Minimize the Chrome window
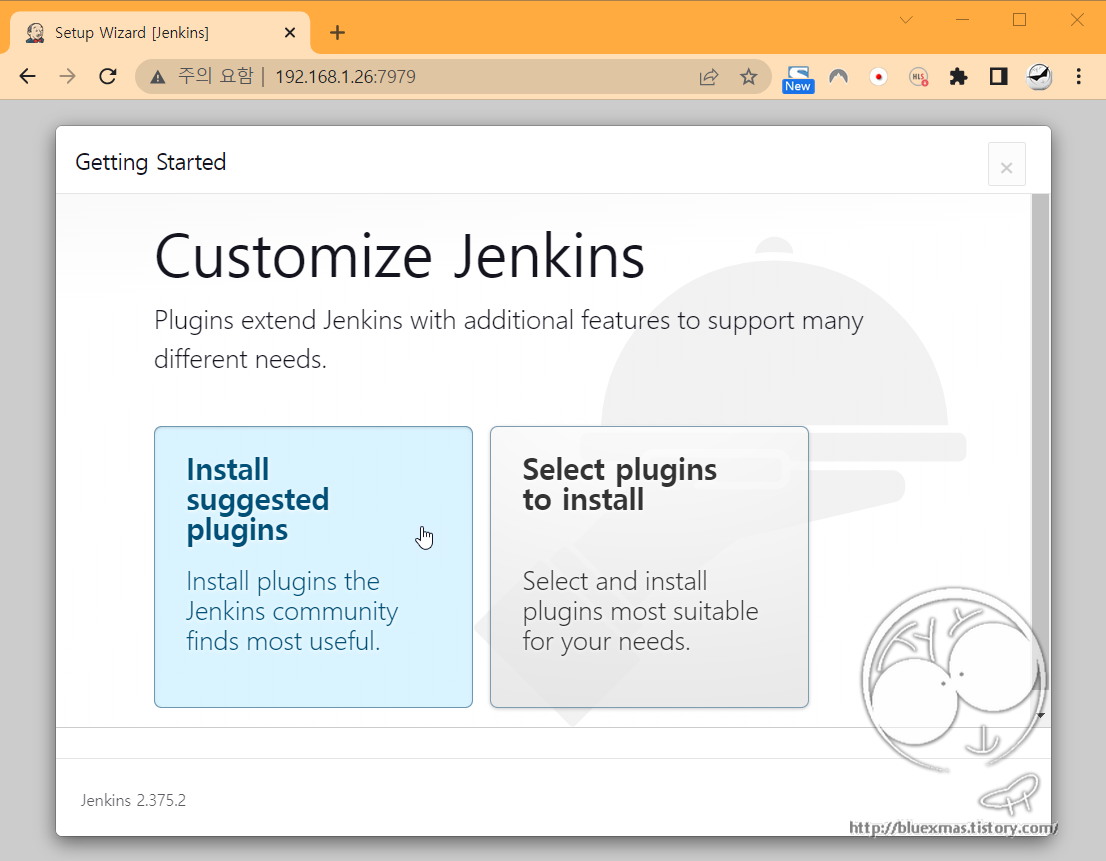Image resolution: width=1106 pixels, height=861 pixels. coord(964,20)
